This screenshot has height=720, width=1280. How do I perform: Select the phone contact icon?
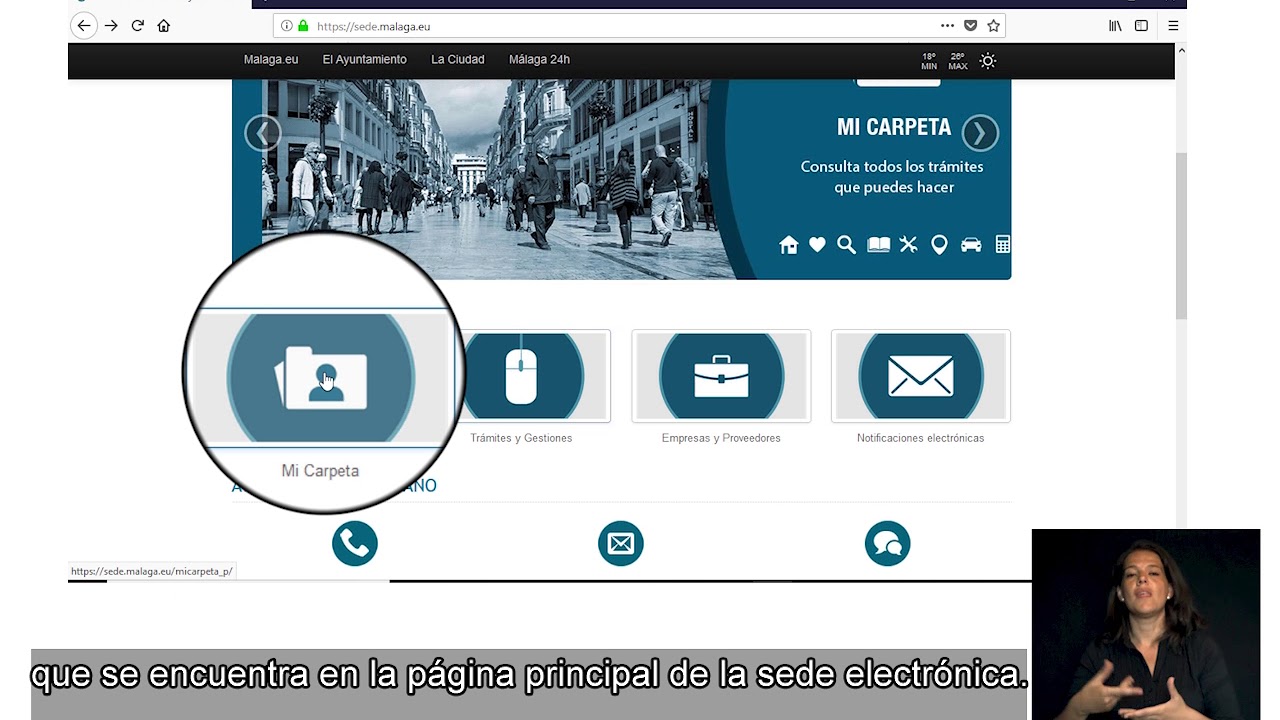pyautogui.click(x=354, y=543)
